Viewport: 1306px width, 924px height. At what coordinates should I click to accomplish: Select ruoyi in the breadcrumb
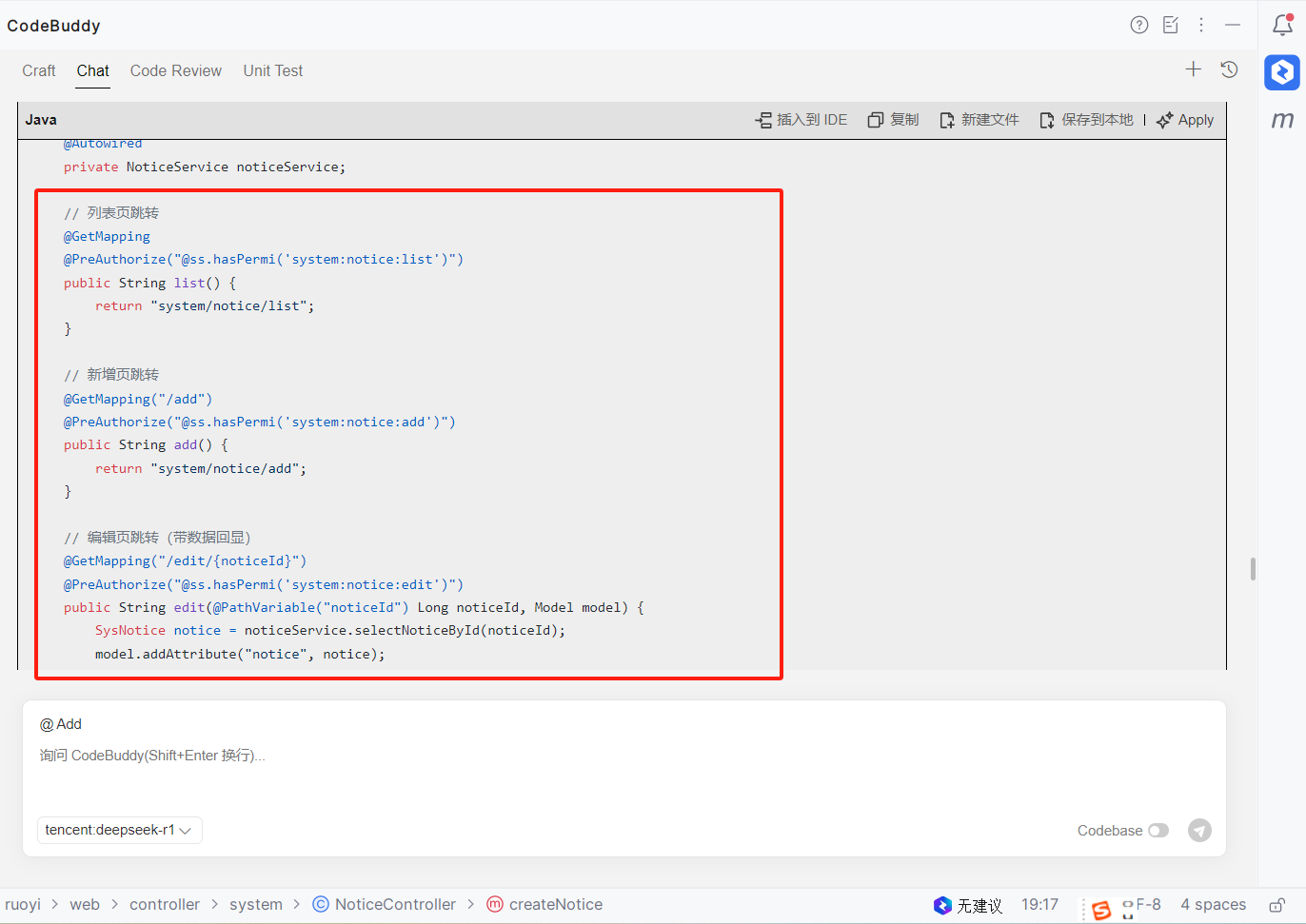click(x=23, y=905)
